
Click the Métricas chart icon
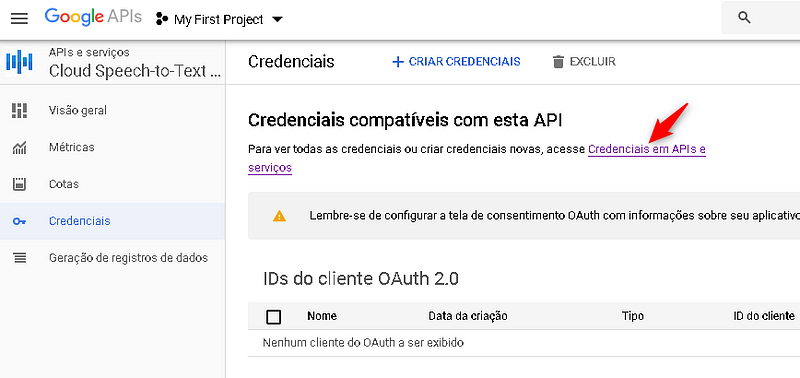[x=19, y=148]
